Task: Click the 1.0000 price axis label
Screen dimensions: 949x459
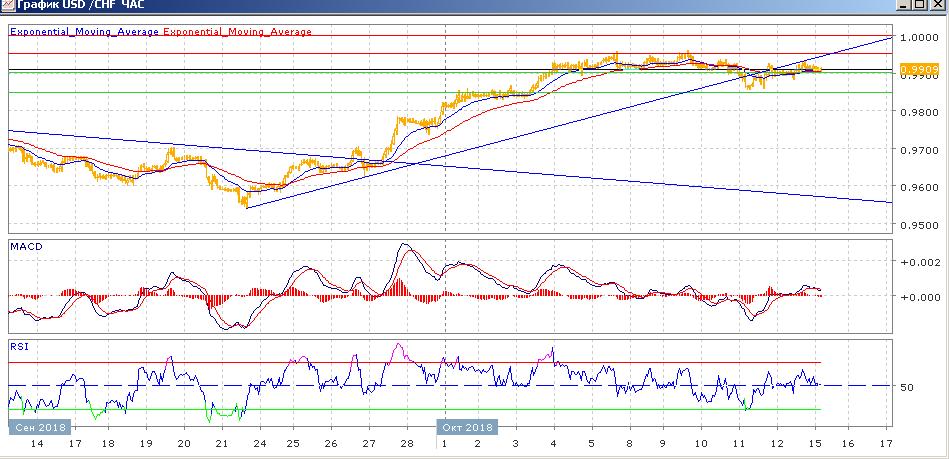Action: (919, 37)
